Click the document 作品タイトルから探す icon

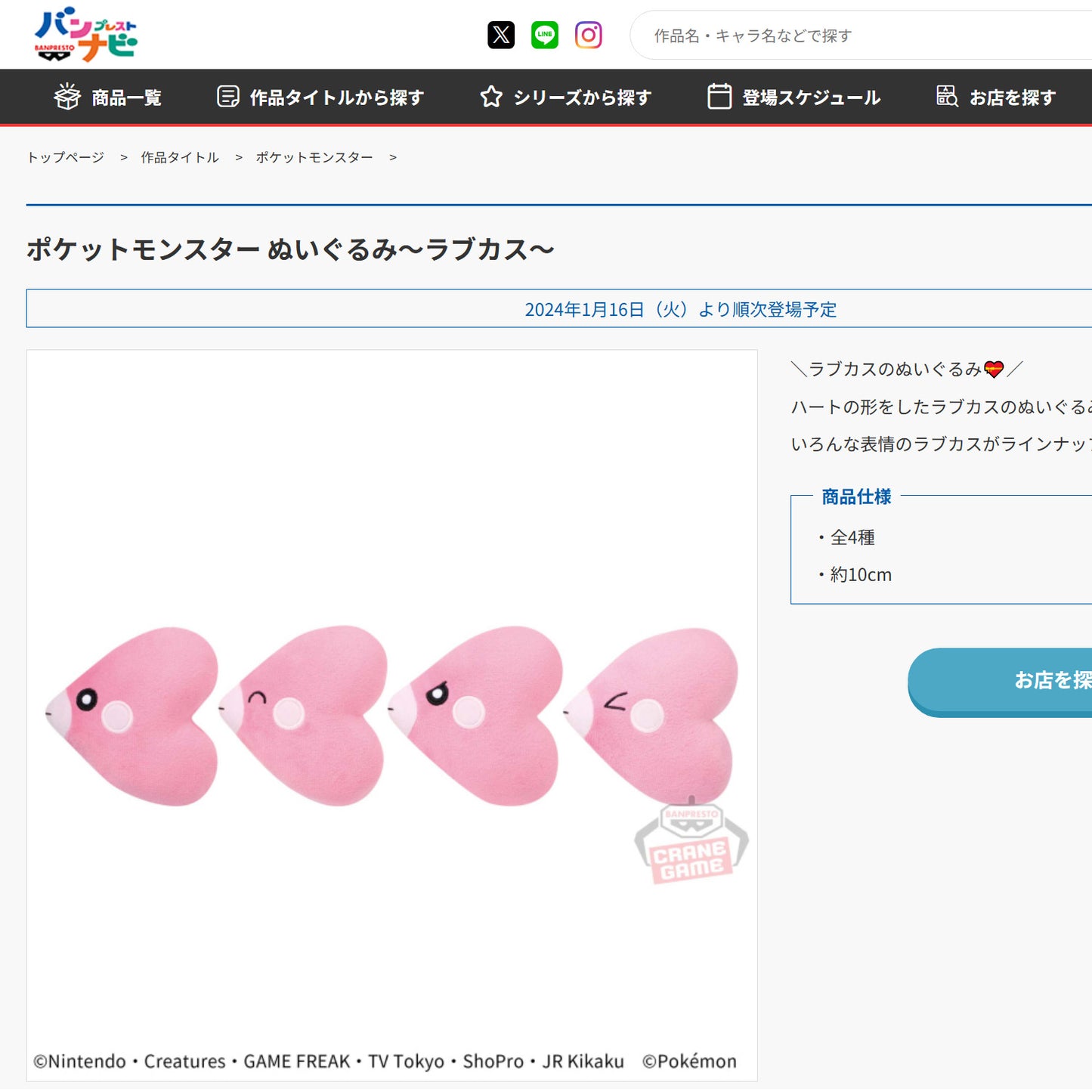[x=227, y=97]
